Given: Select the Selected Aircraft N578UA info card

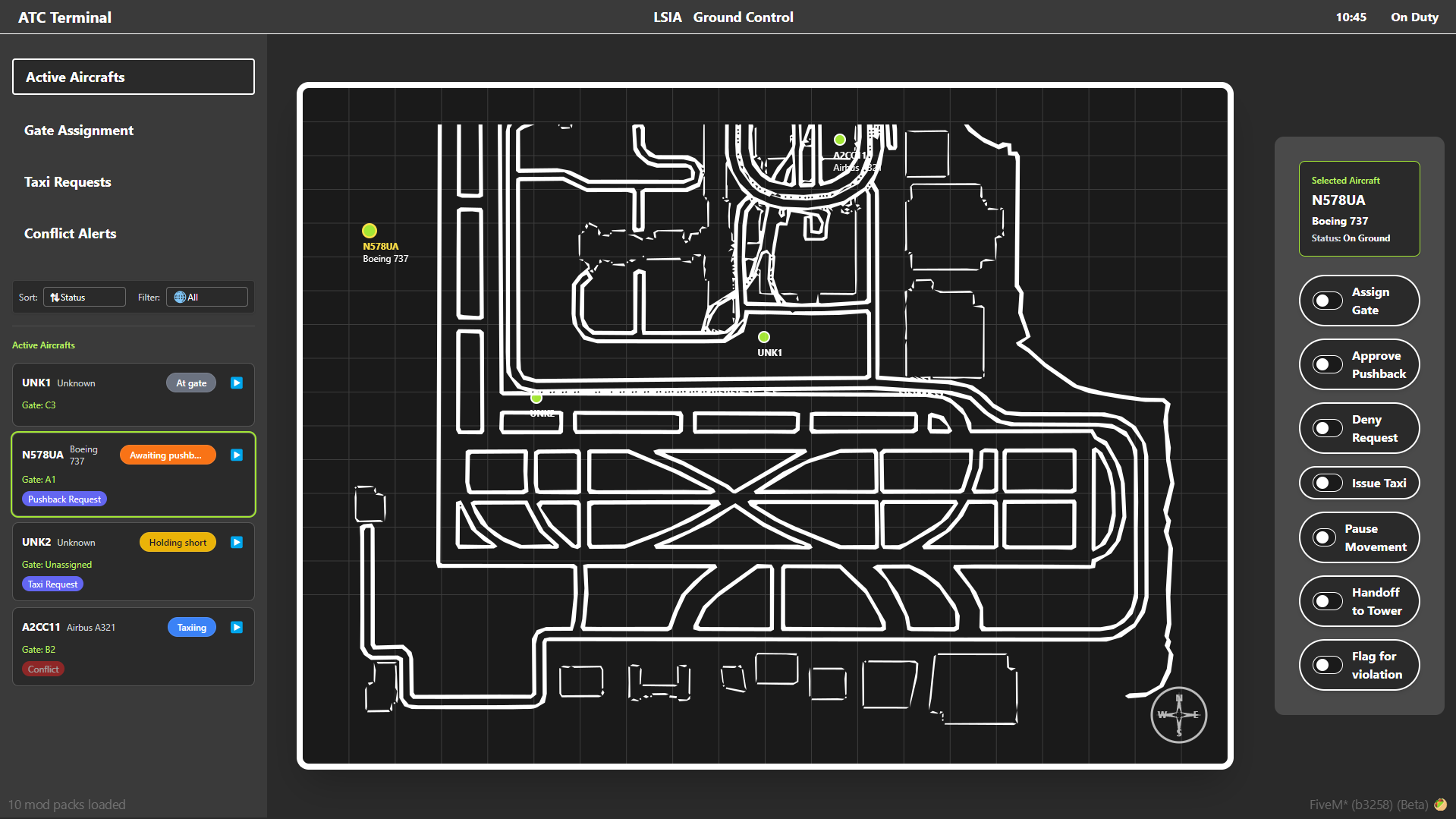Looking at the screenshot, I should 1359,209.
